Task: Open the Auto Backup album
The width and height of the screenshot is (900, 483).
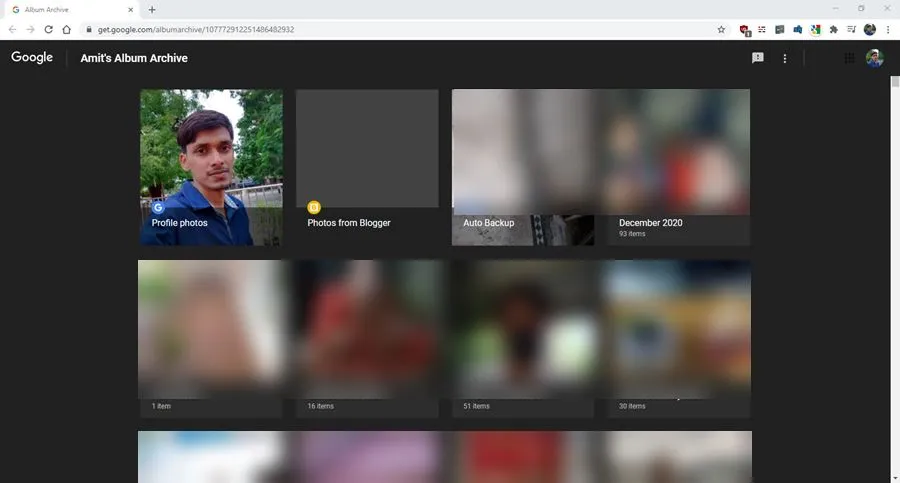Action: pyautogui.click(x=523, y=167)
